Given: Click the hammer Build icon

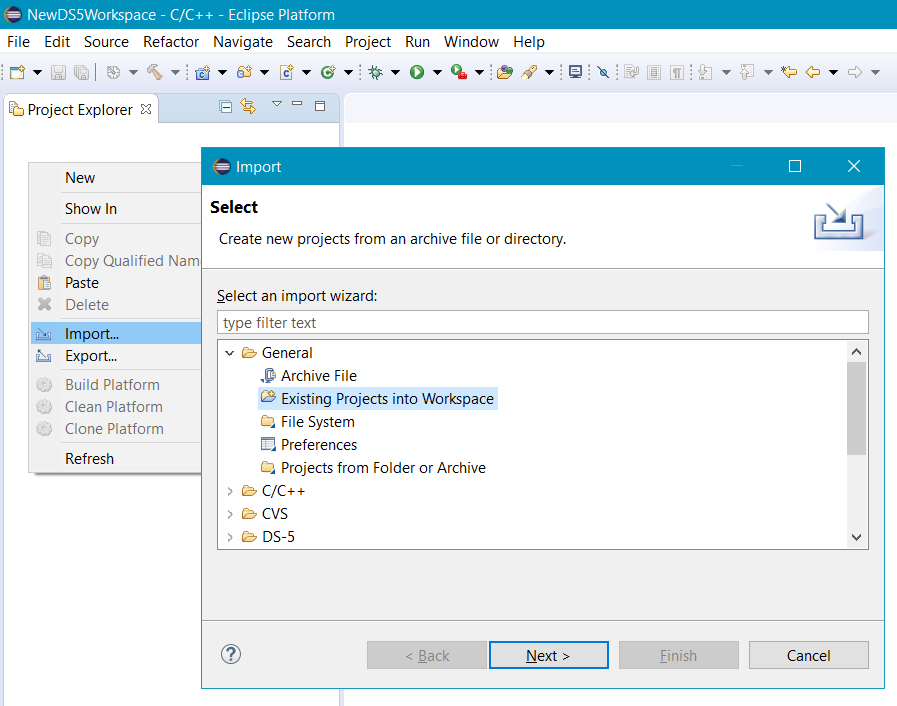Looking at the screenshot, I should click(x=154, y=72).
